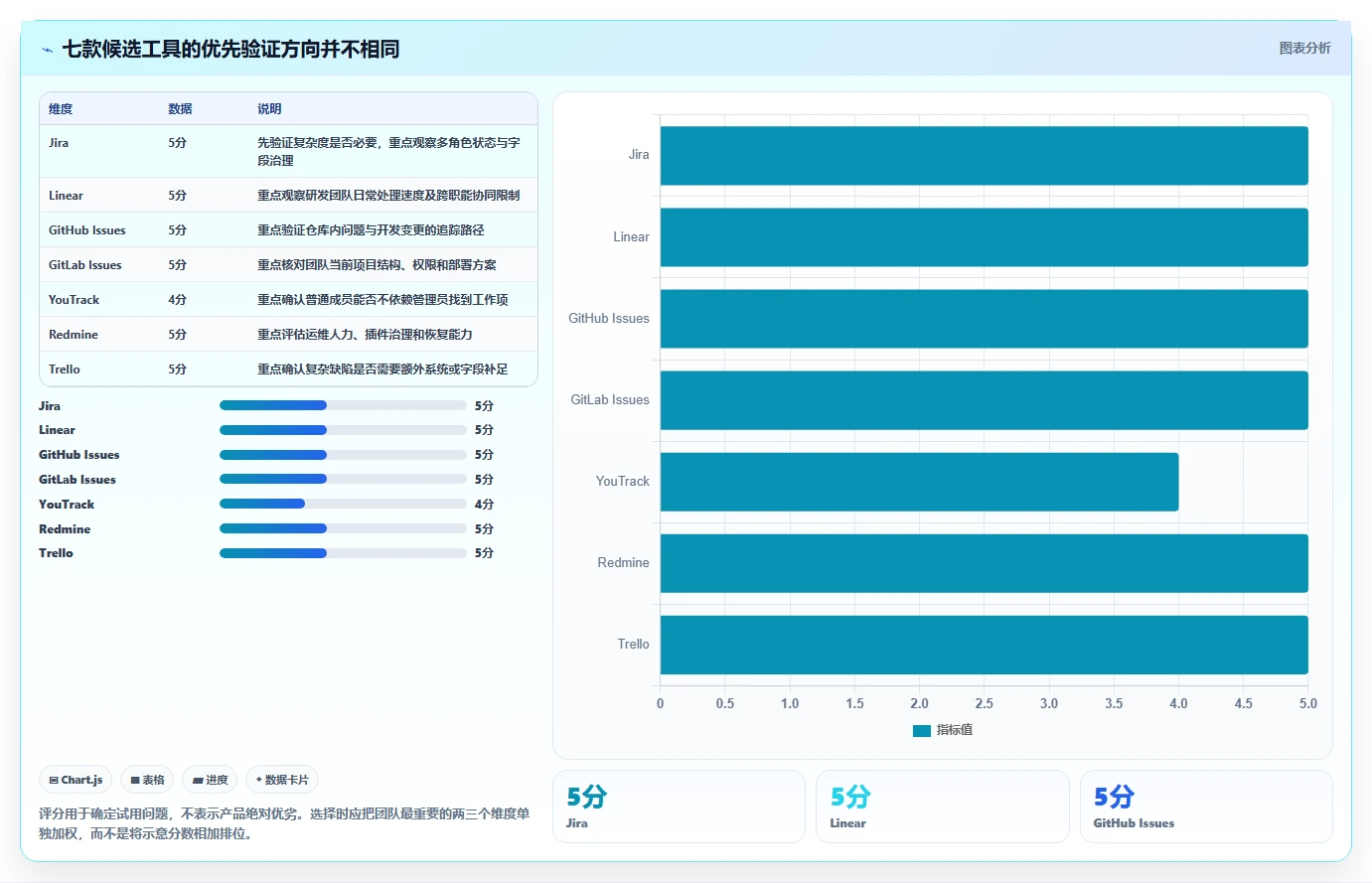Click the Linear bar in chart
The width and height of the screenshot is (1372, 883).
984,237
